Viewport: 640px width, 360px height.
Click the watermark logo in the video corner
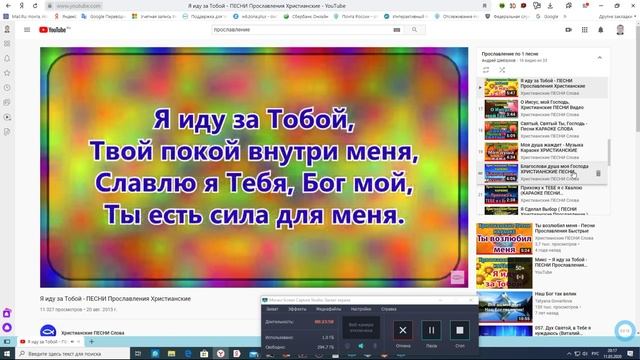click(x=457, y=277)
